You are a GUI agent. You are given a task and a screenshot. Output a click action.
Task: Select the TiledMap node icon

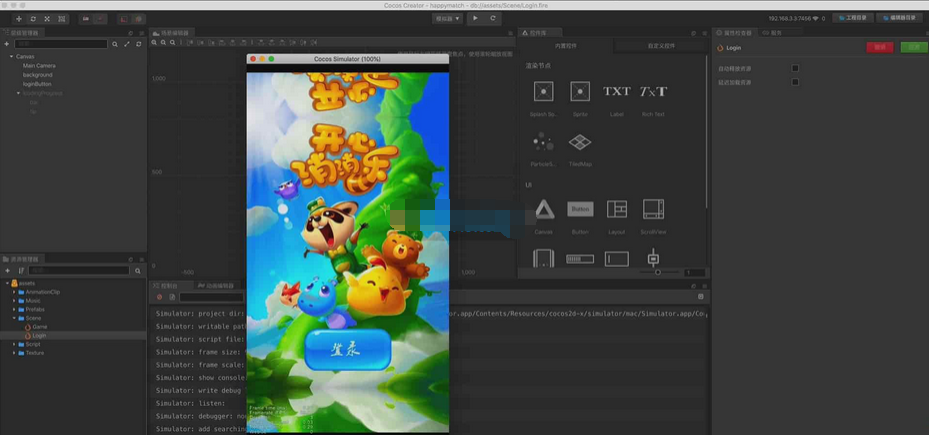tap(580, 143)
